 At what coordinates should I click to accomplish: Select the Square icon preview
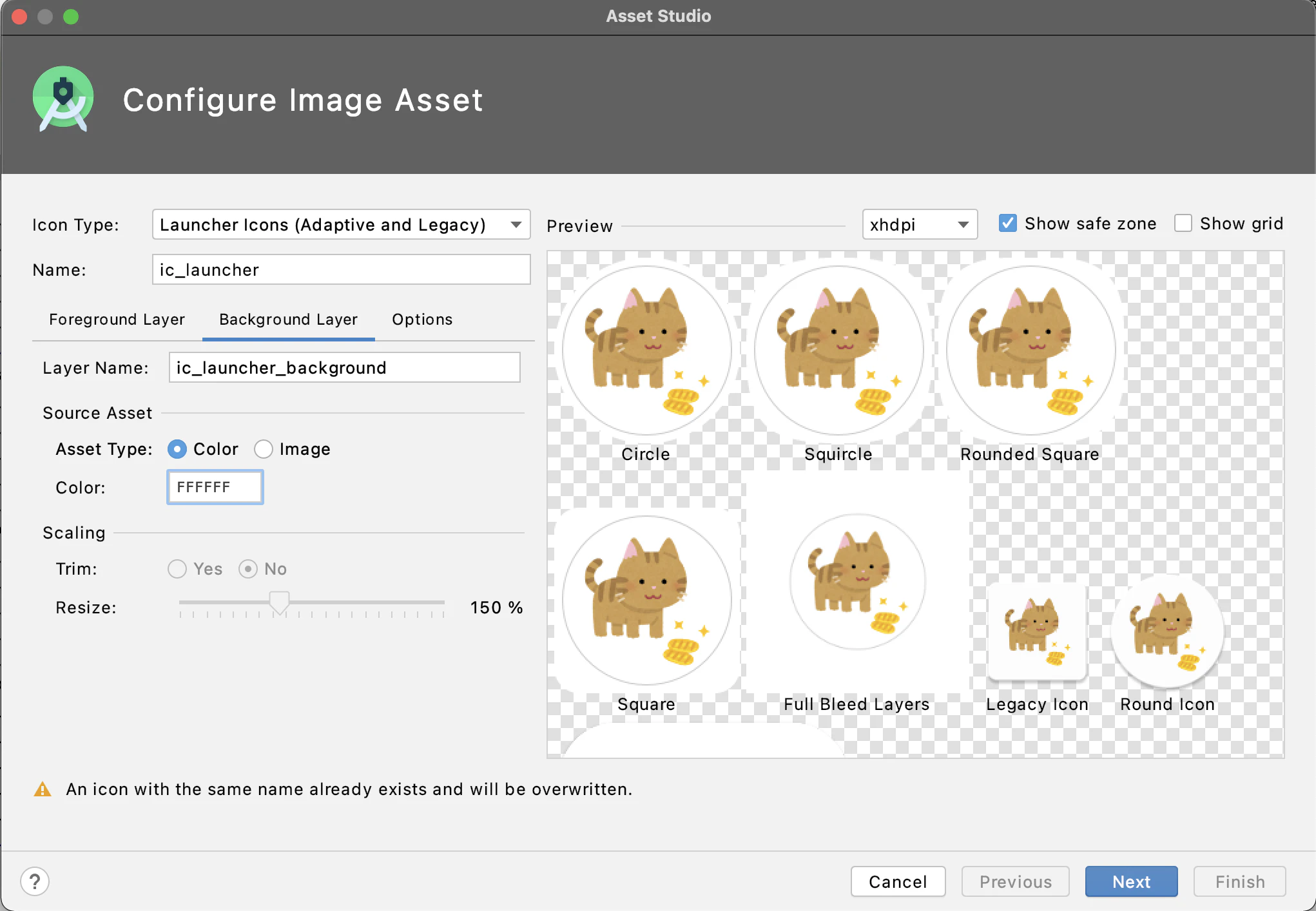click(x=646, y=600)
